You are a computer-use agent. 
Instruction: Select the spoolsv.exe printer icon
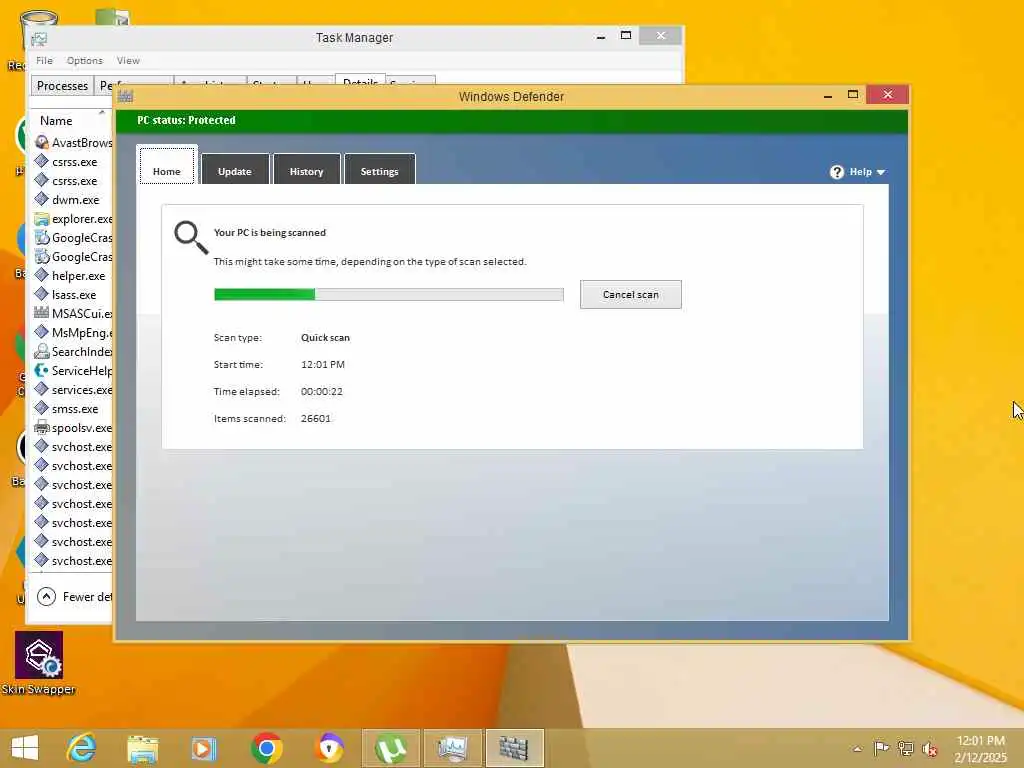tap(42, 428)
